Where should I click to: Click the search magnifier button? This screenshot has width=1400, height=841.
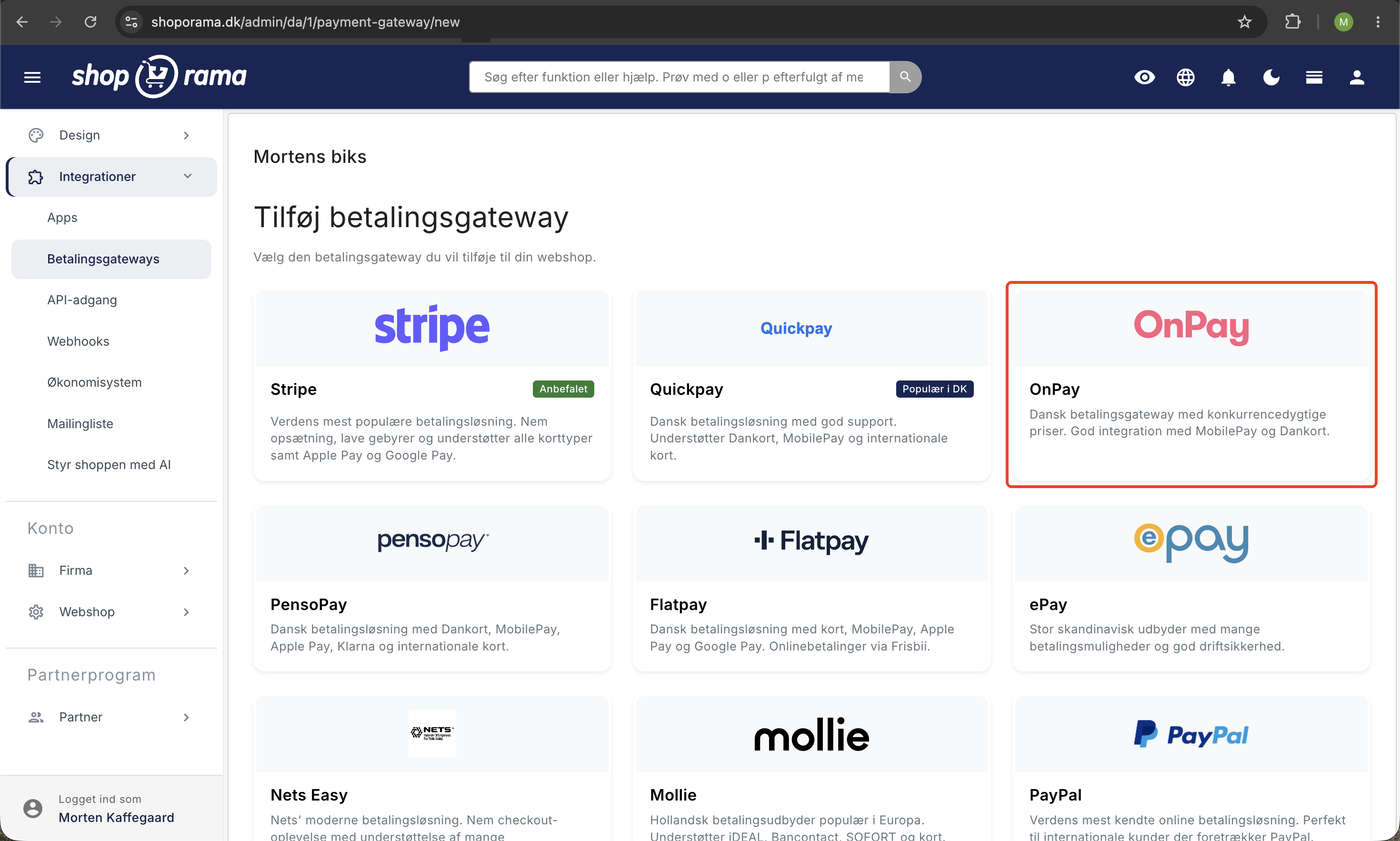pos(905,77)
